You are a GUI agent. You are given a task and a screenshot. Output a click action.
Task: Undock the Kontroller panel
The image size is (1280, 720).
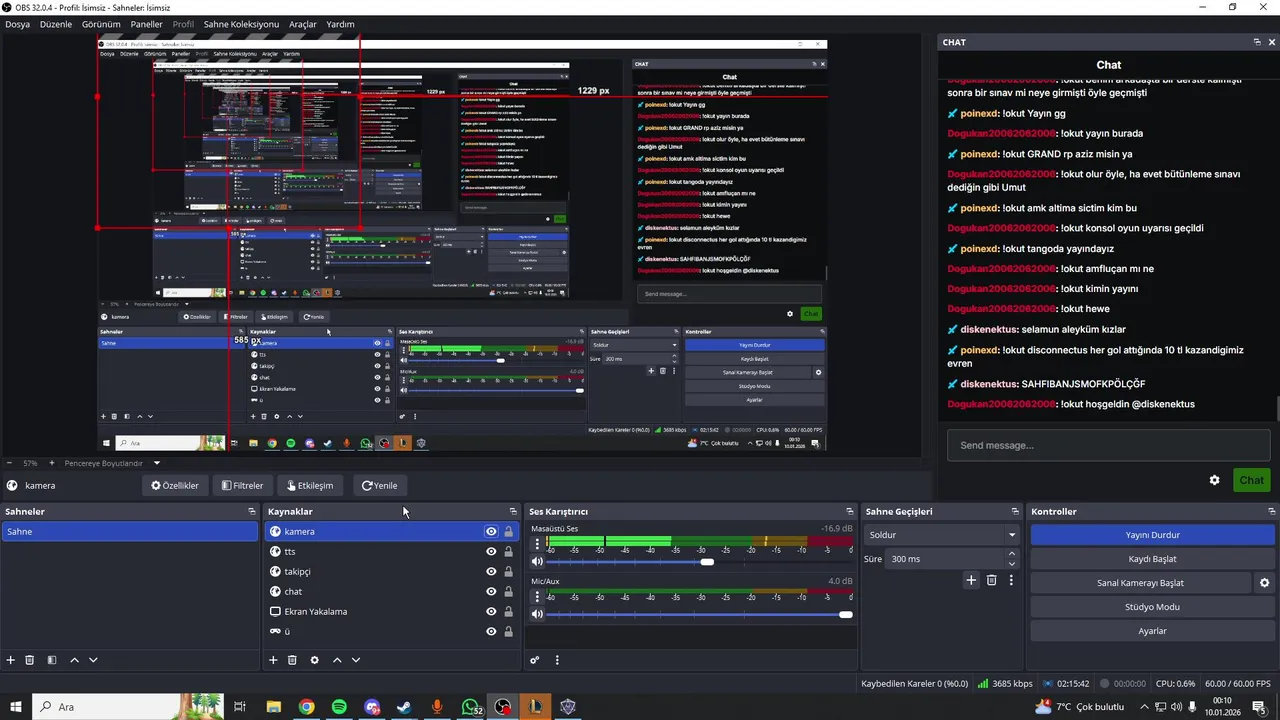click(x=1270, y=511)
